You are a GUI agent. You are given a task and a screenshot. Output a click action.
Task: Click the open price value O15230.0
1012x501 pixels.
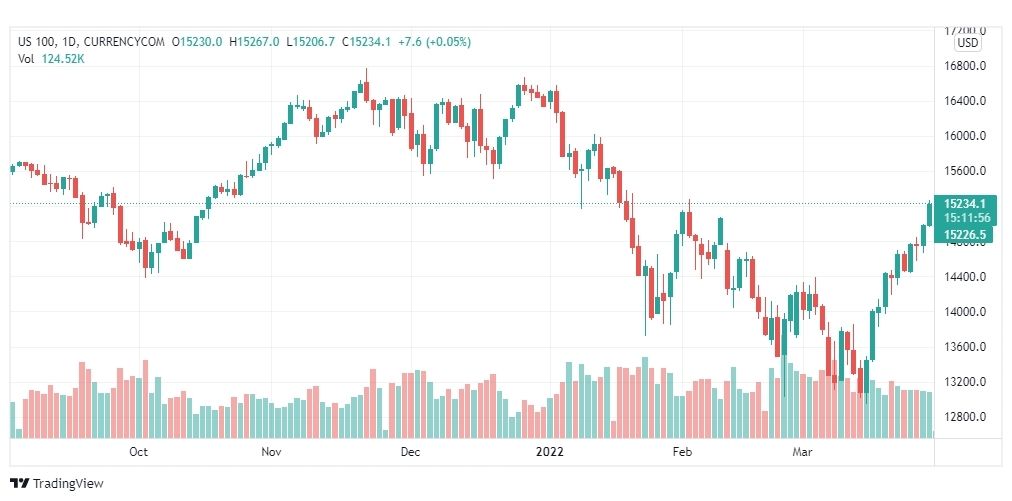click(x=197, y=42)
